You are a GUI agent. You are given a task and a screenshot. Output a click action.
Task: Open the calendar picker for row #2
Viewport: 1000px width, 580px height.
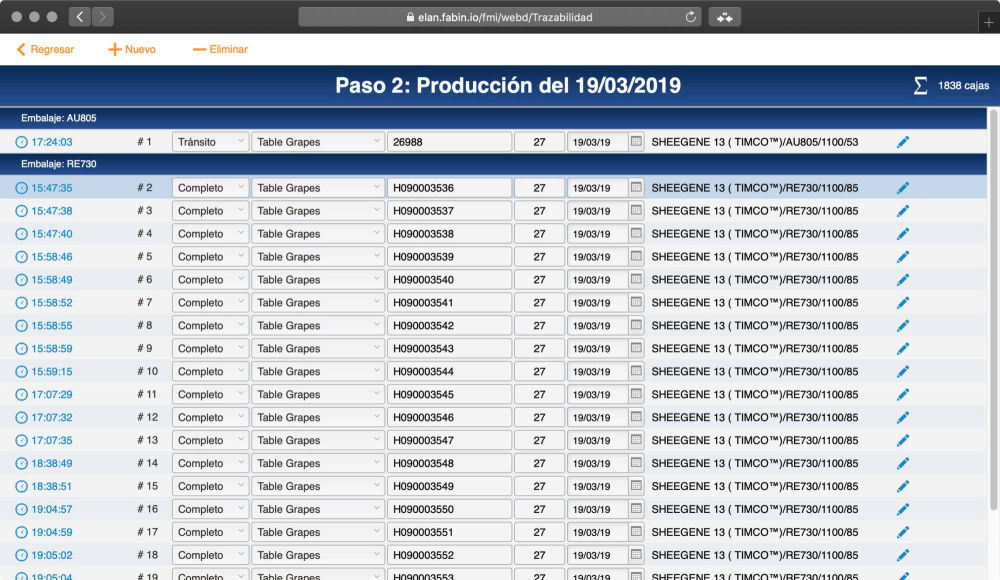636,188
